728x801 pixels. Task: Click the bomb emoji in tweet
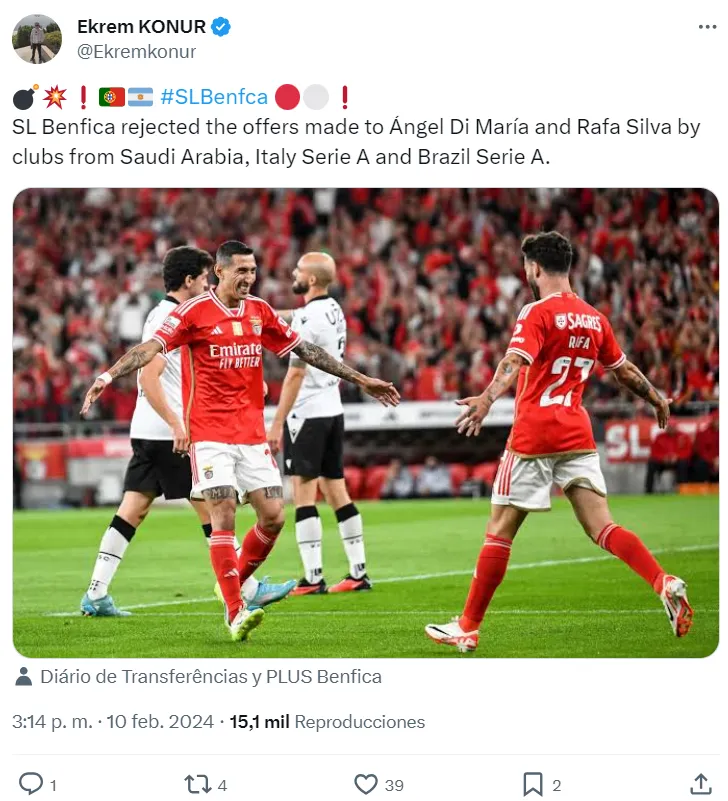(x=25, y=97)
